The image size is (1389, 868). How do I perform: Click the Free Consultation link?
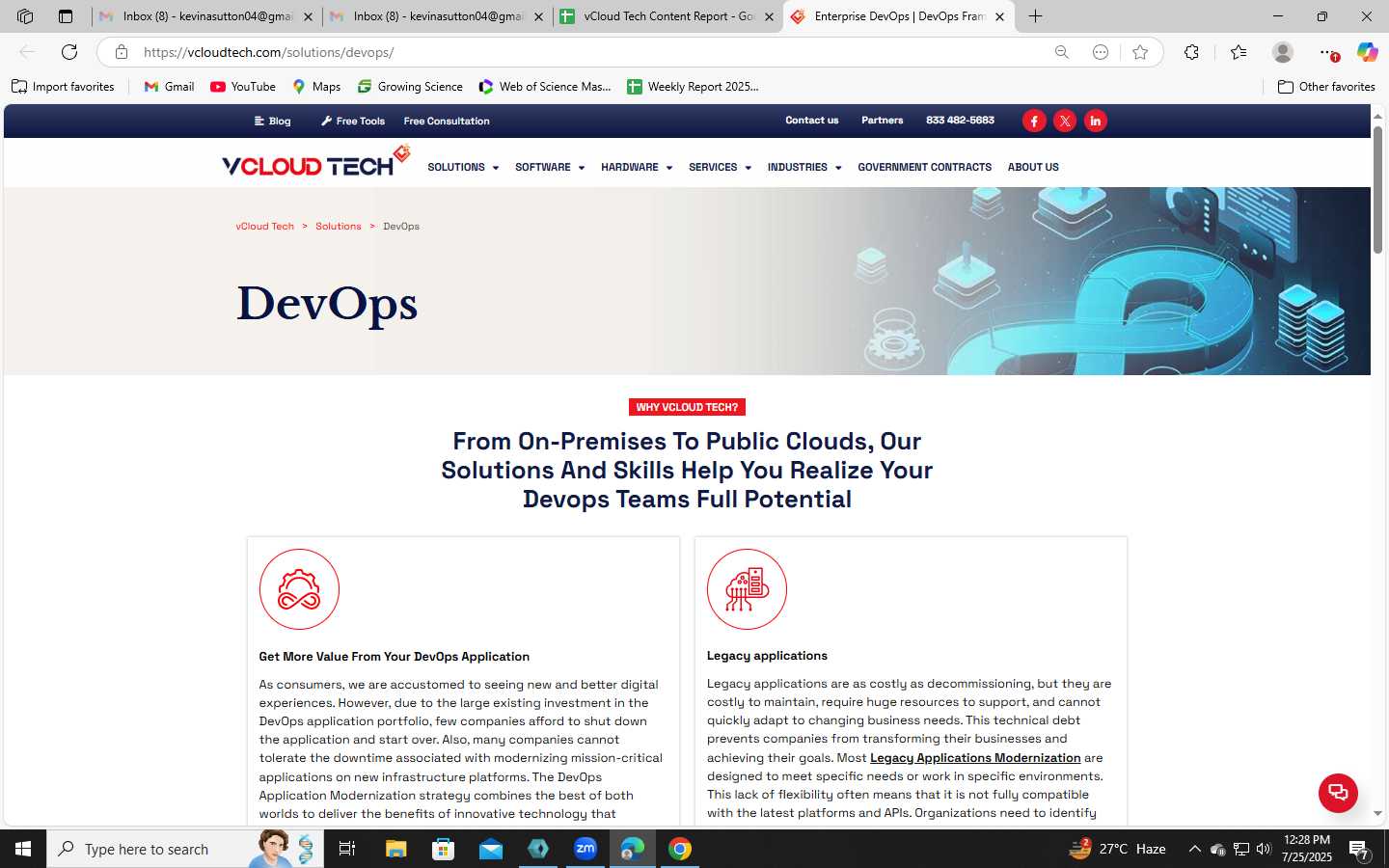[x=447, y=121]
